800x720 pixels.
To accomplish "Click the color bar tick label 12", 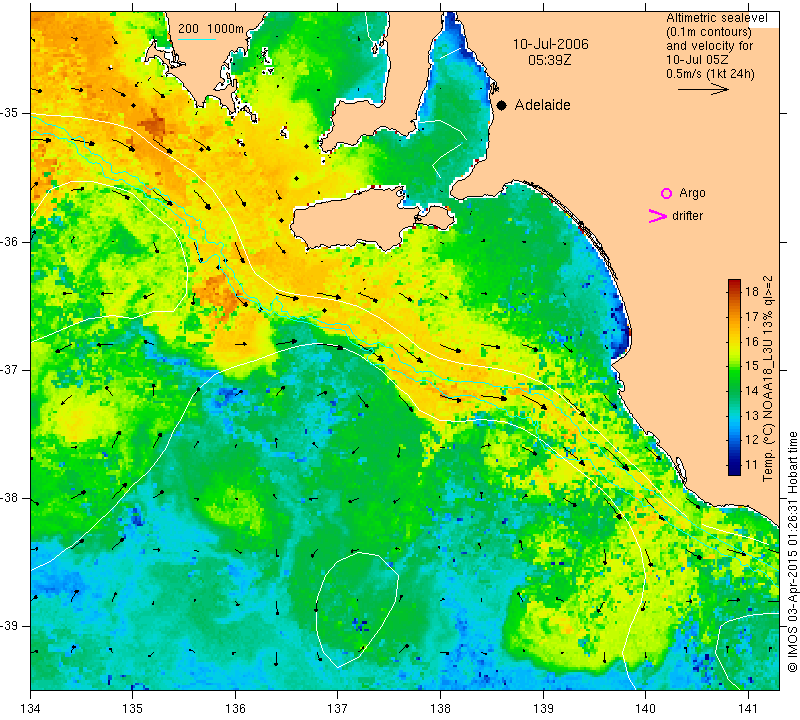I will 752,440.
